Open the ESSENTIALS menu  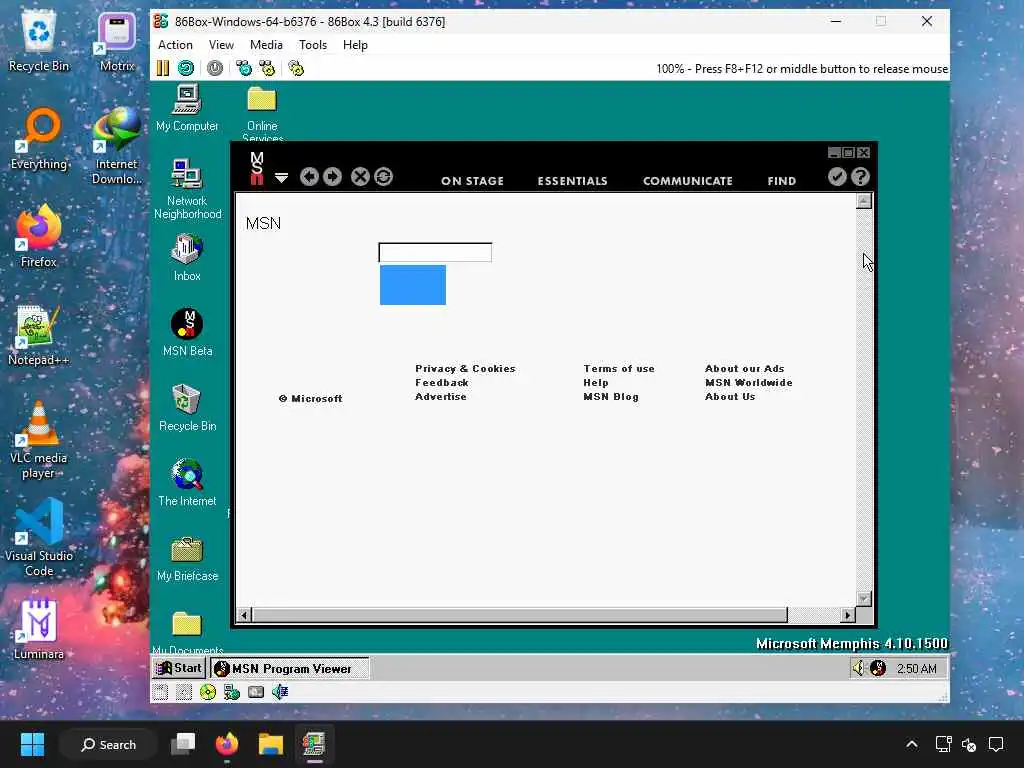coord(573,181)
